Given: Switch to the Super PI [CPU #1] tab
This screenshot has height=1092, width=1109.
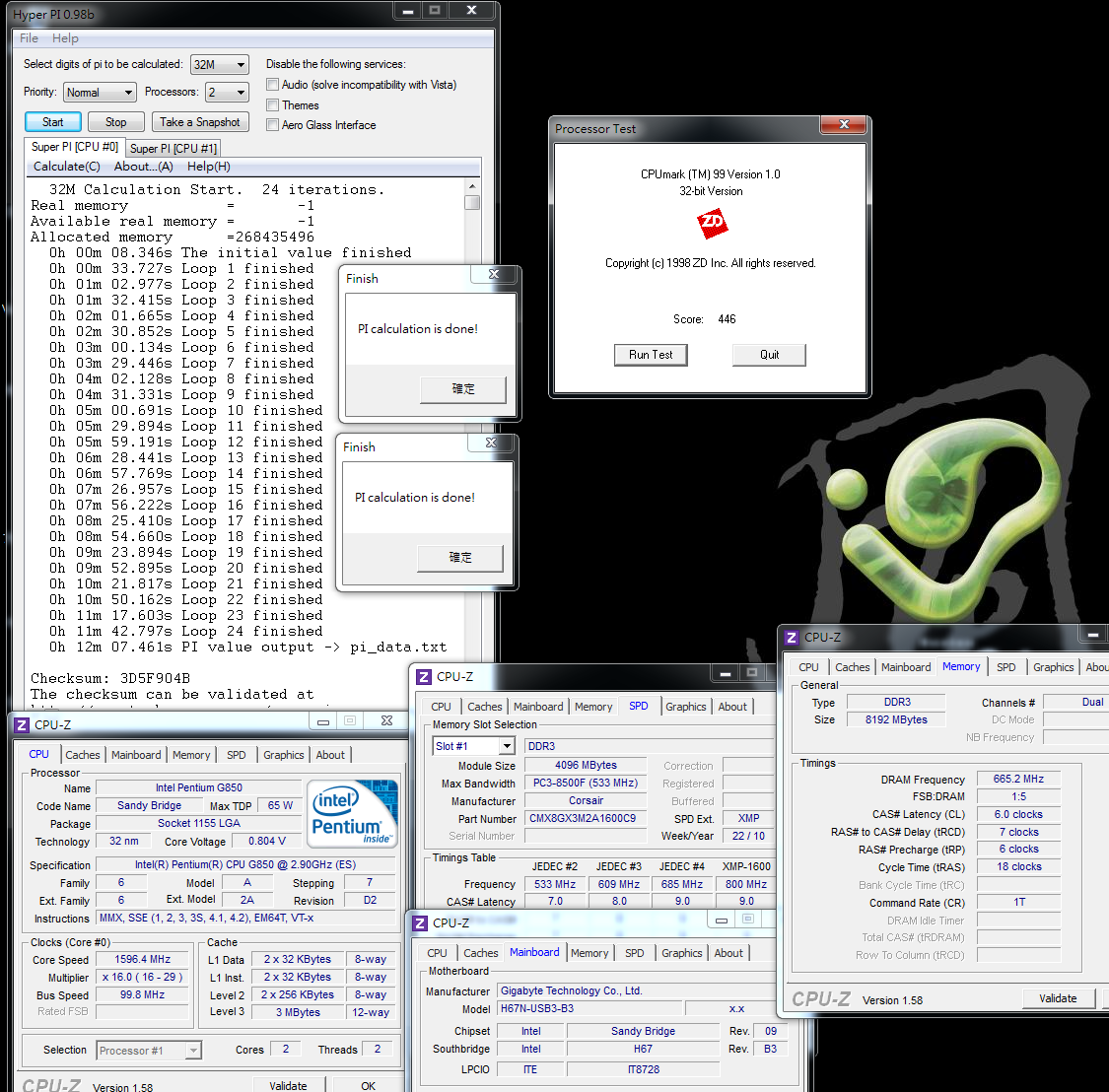Looking at the screenshot, I should click(x=173, y=149).
